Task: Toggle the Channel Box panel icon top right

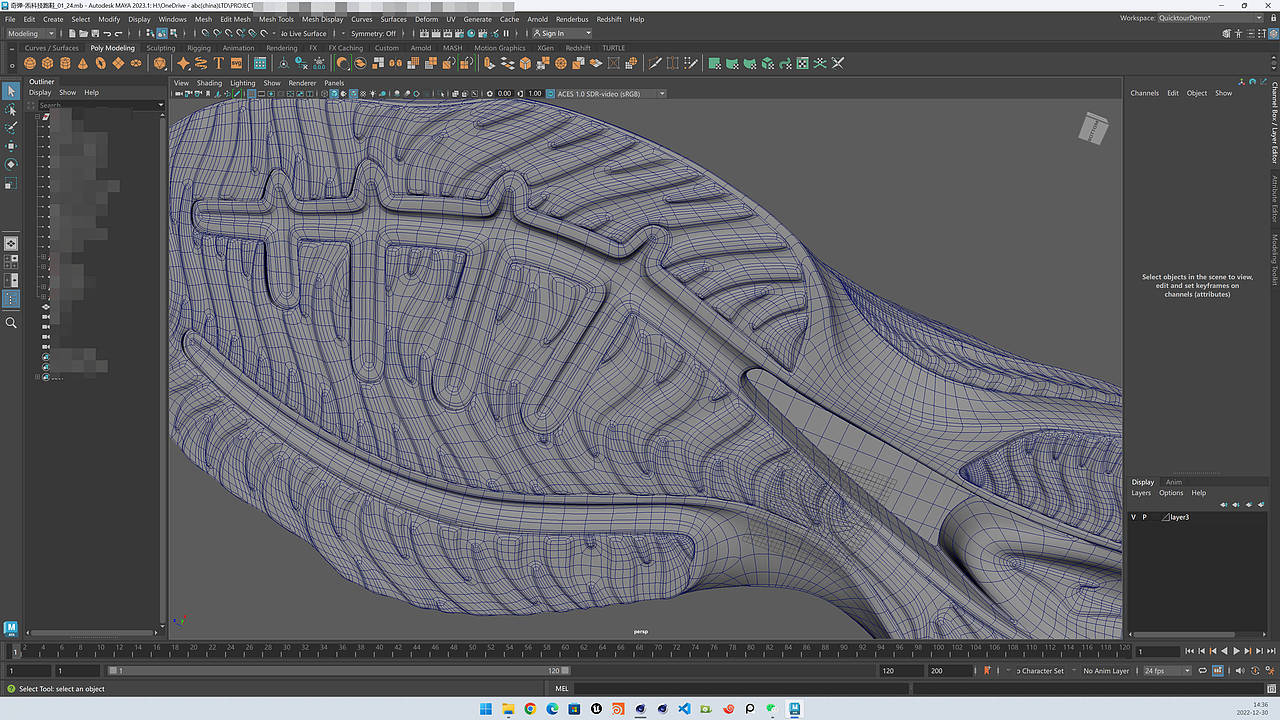Action: point(1274,34)
